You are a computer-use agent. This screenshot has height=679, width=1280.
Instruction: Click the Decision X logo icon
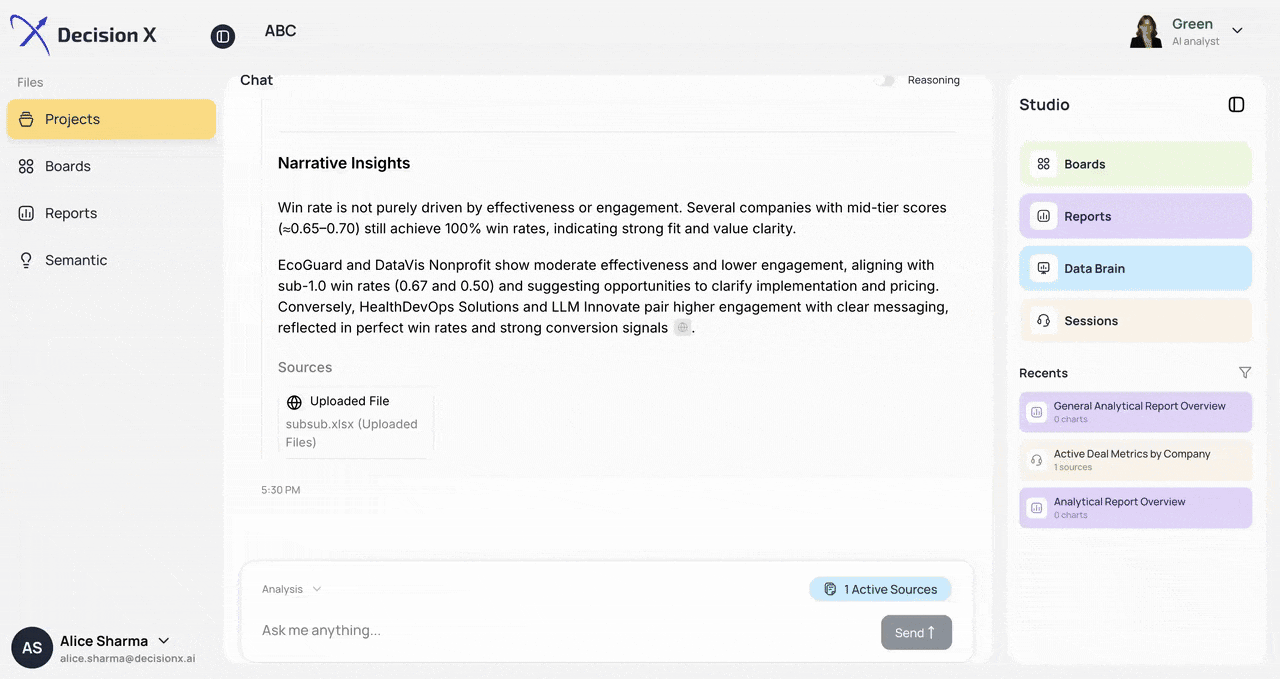pyautogui.click(x=30, y=33)
